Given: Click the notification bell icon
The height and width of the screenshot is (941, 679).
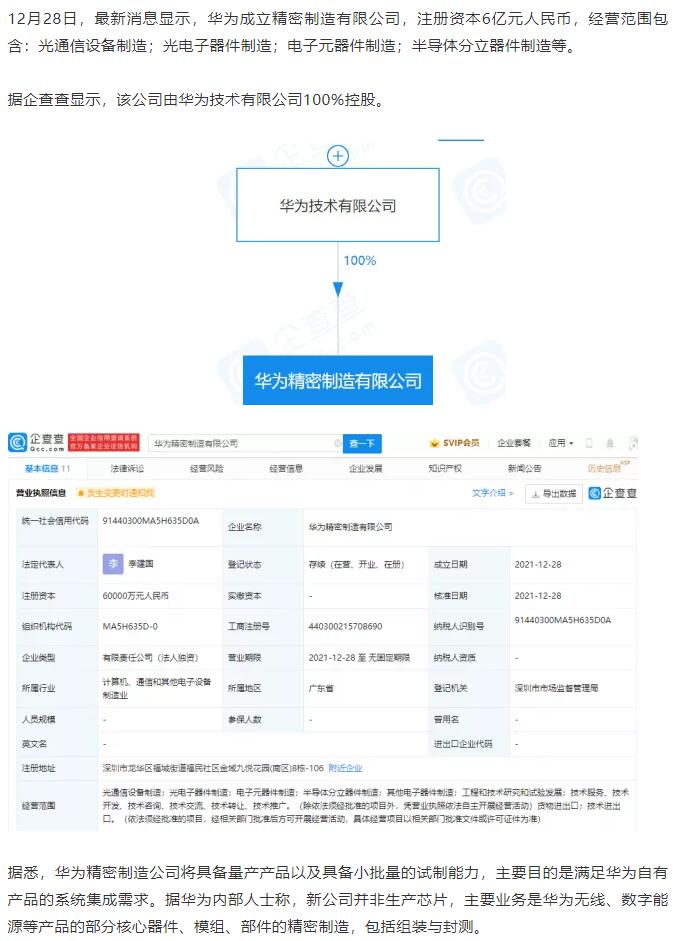Looking at the screenshot, I should pyautogui.click(x=610, y=443).
